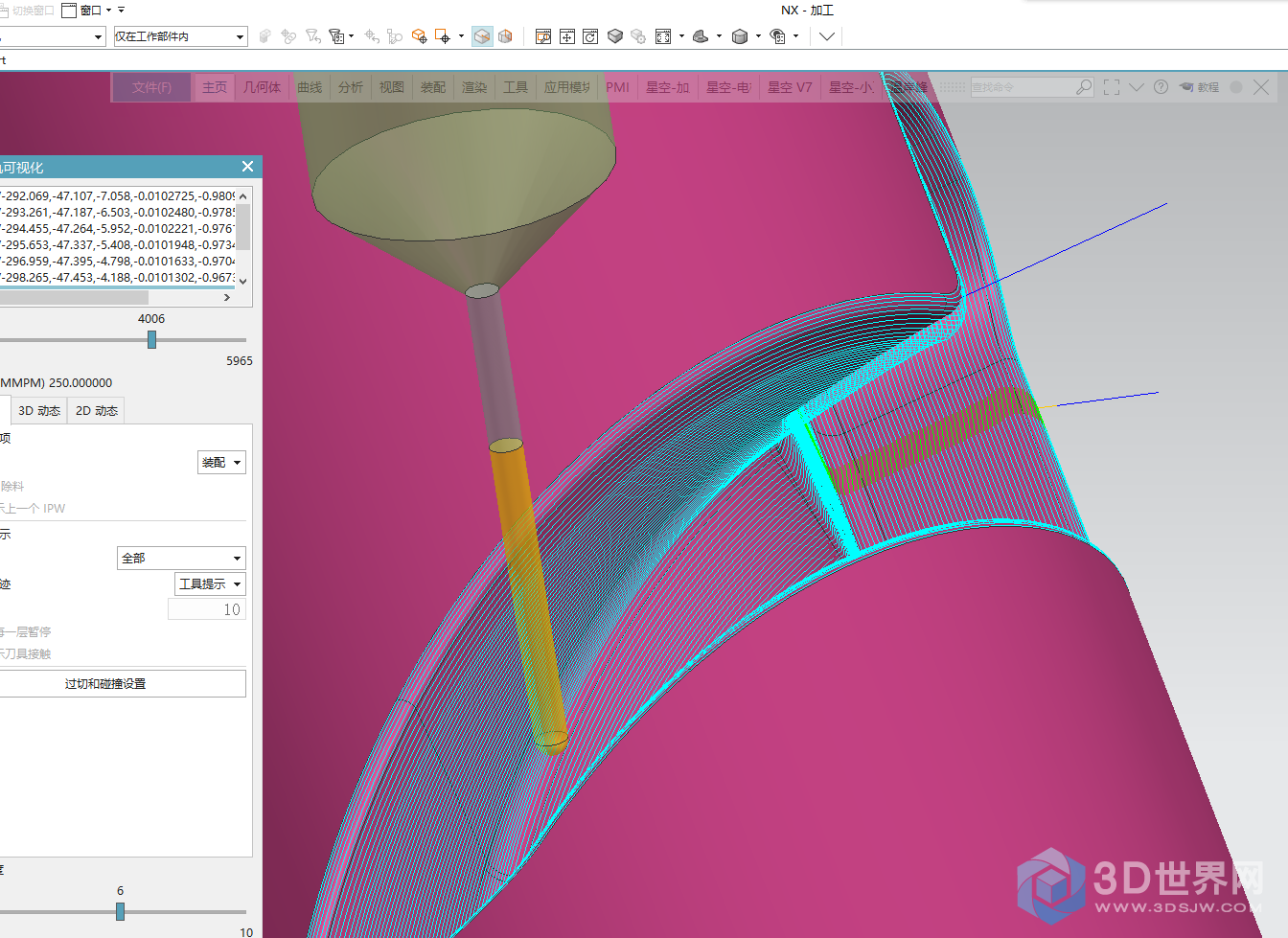This screenshot has width=1288, height=938.
Task: Open dropdown beside the crosshair selection icon
Action: 461,36
